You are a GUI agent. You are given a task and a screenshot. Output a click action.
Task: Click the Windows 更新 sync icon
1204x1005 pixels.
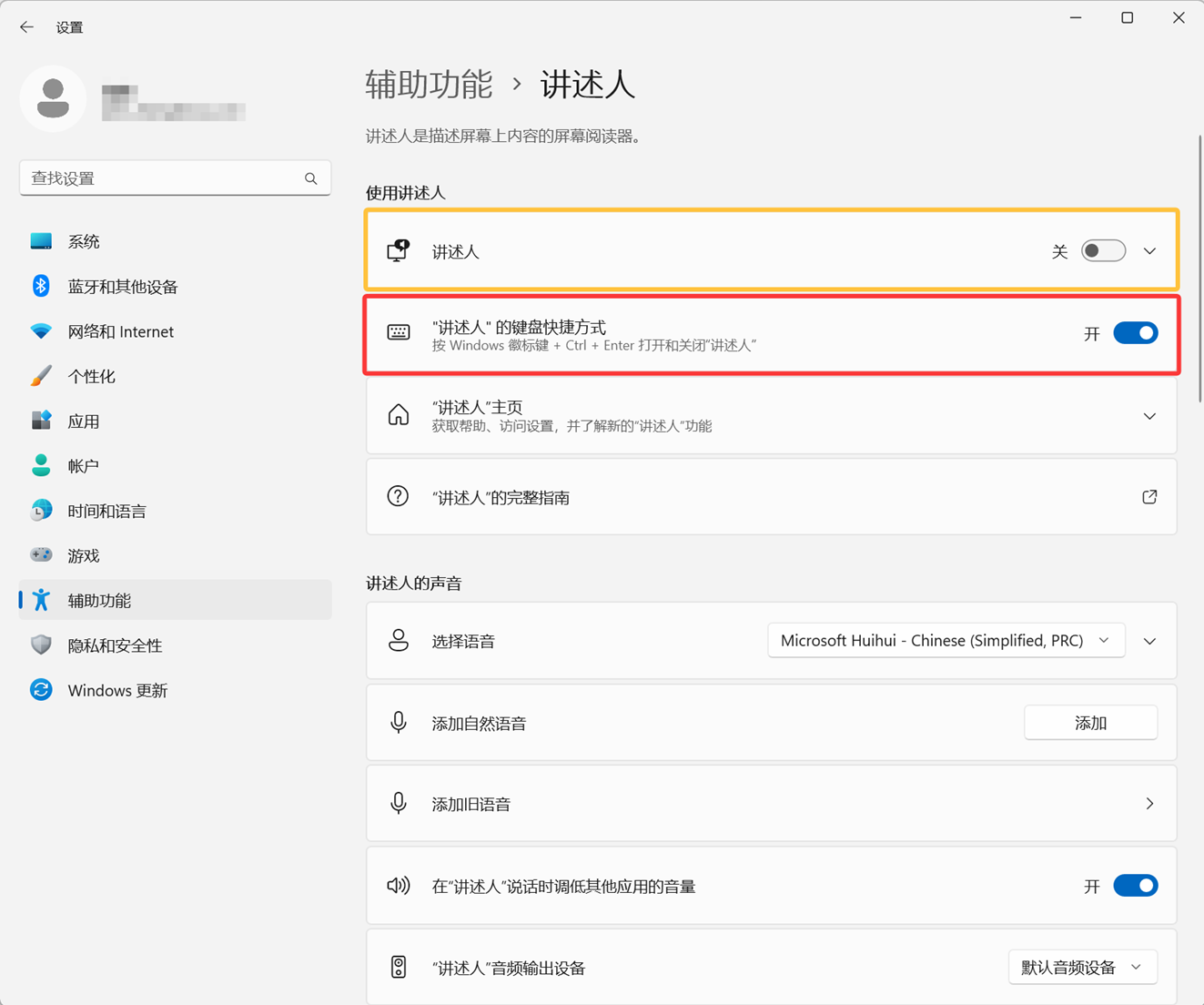[41, 689]
